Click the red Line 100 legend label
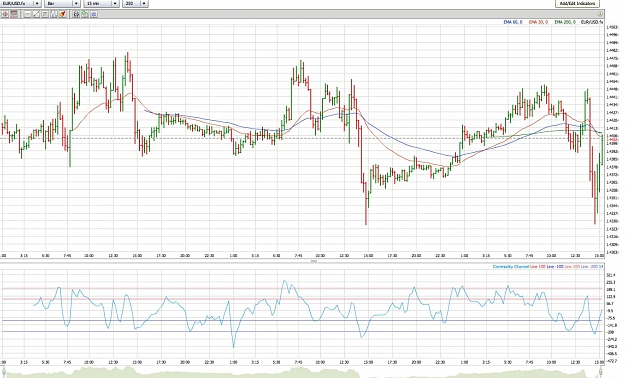625x378 pixels. [x=538, y=267]
